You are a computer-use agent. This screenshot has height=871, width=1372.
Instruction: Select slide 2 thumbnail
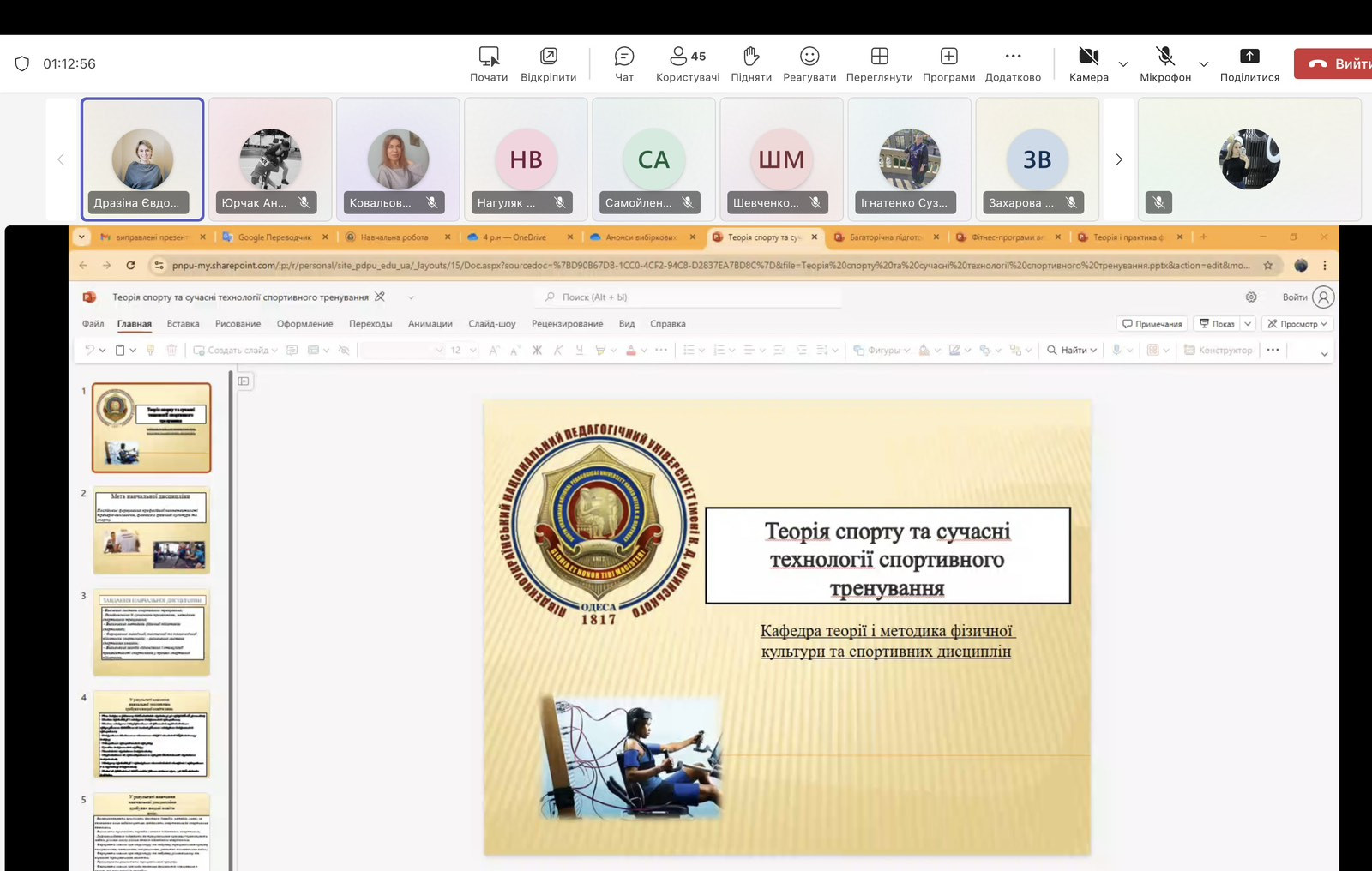click(x=152, y=531)
